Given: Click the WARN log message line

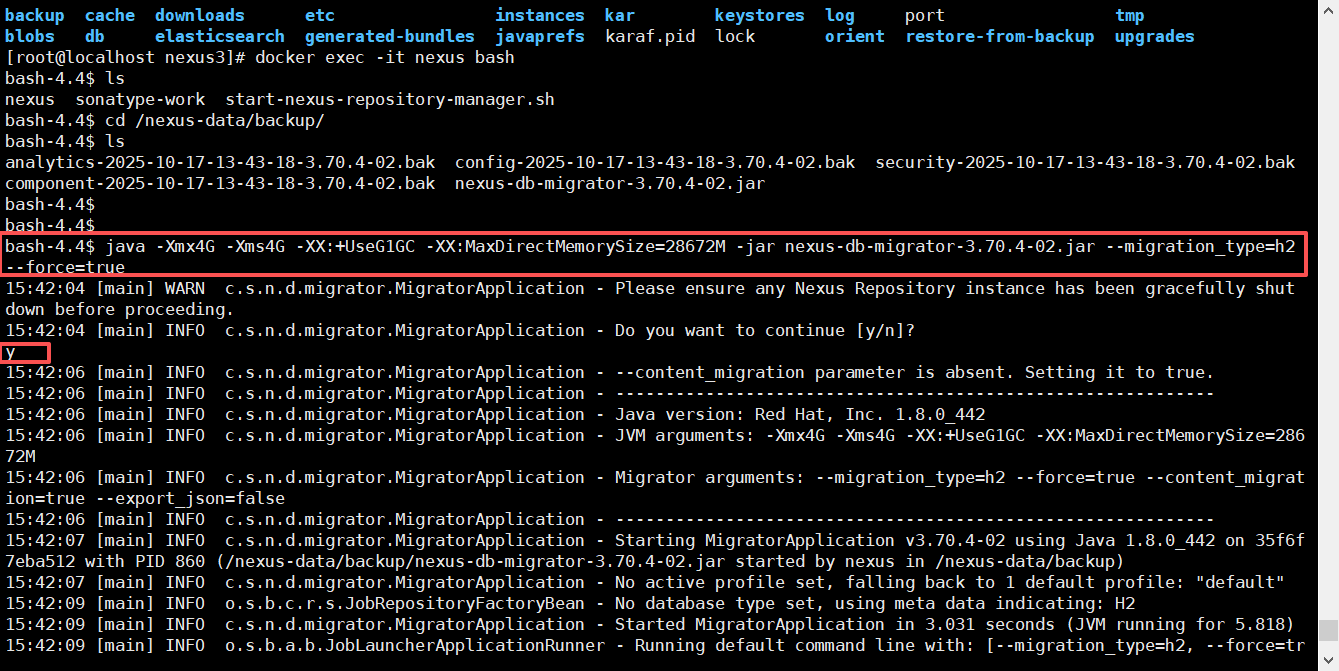Looking at the screenshot, I should tap(650, 288).
